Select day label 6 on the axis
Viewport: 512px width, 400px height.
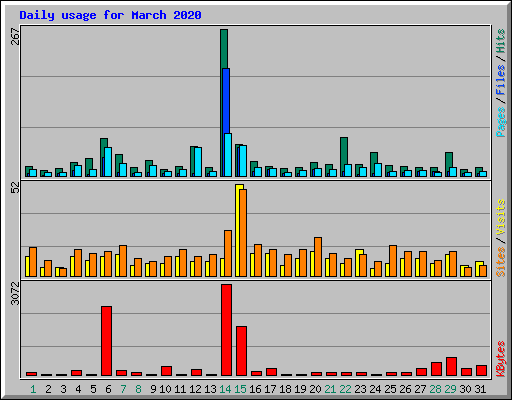point(108,389)
